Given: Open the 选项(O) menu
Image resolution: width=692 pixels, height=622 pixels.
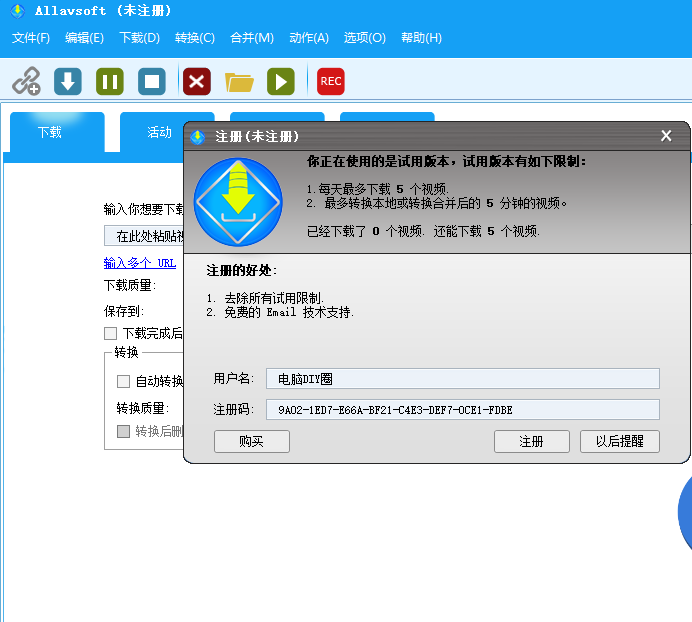Looking at the screenshot, I should (365, 38).
